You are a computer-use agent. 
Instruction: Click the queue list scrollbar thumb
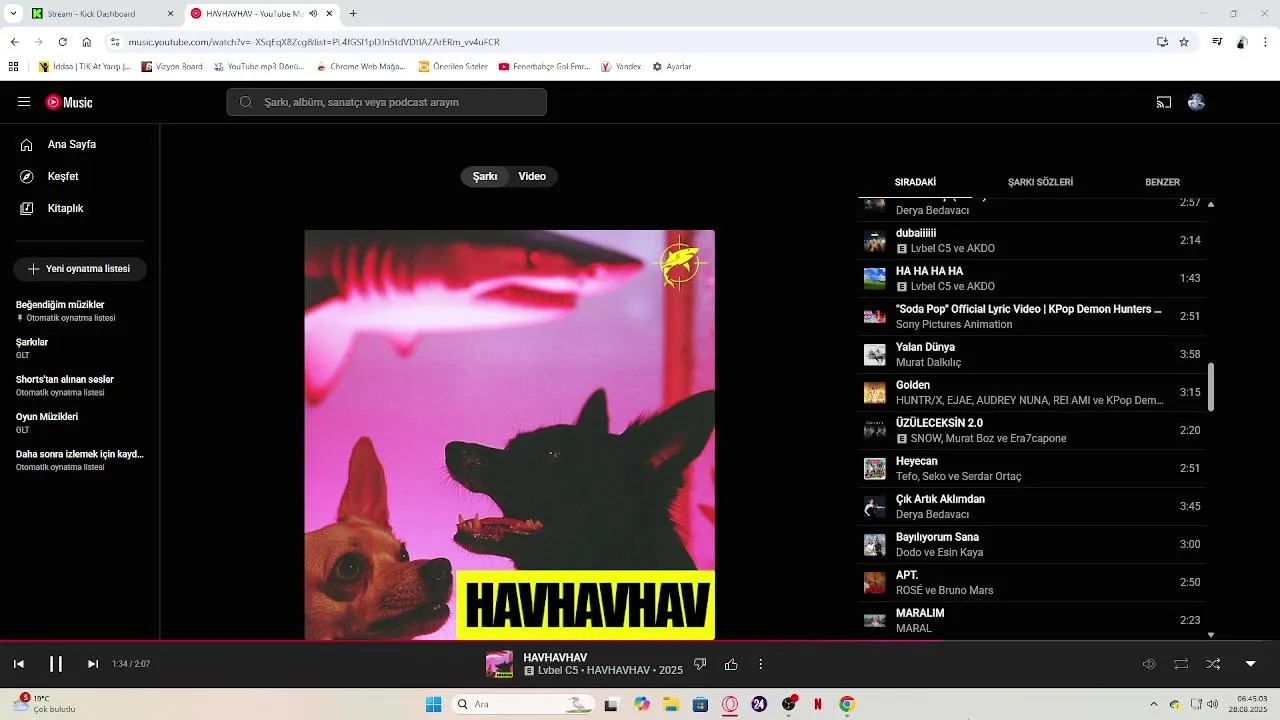pos(1211,387)
